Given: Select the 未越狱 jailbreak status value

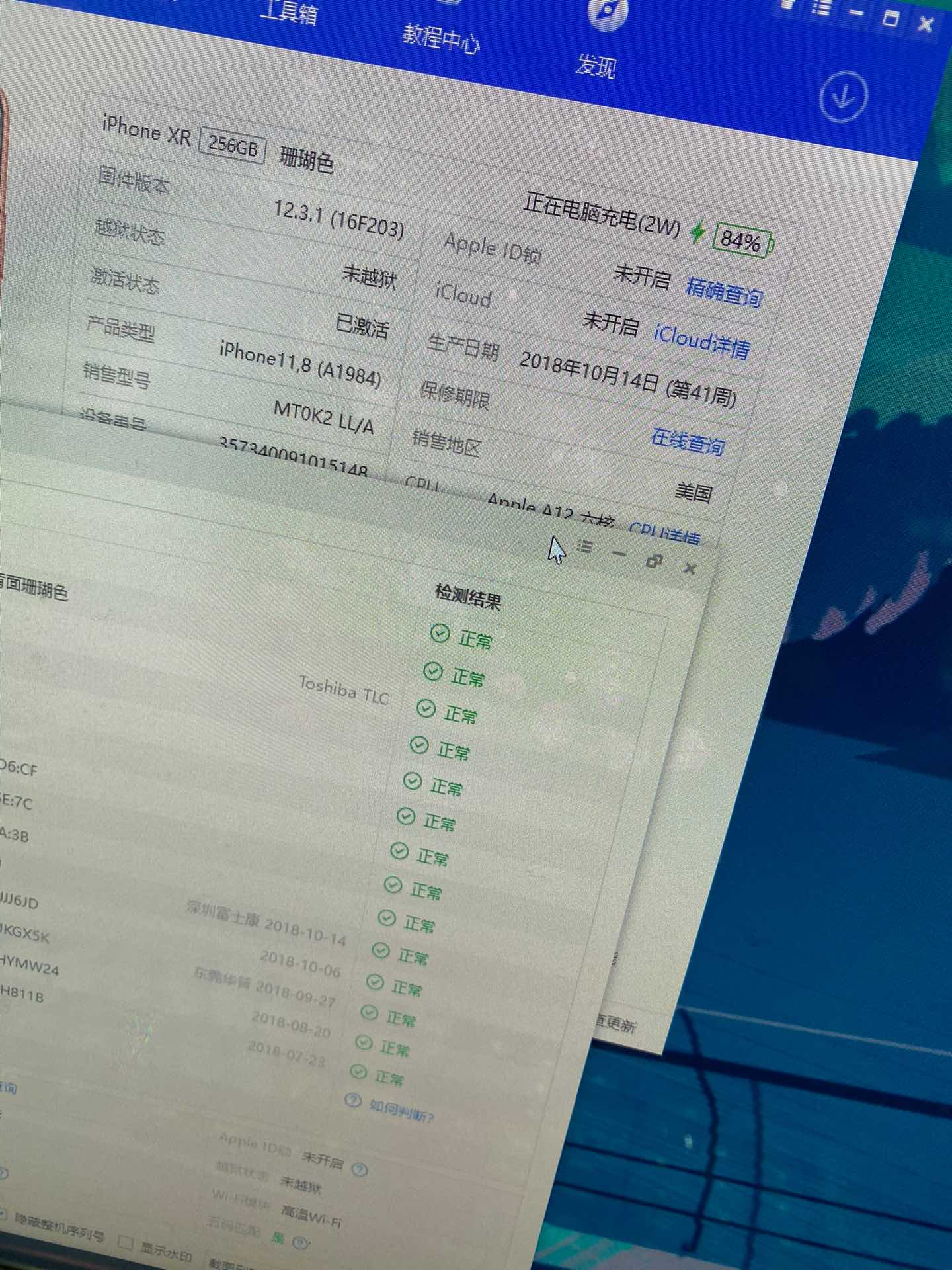Looking at the screenshot, I should [x=370, y=277].
